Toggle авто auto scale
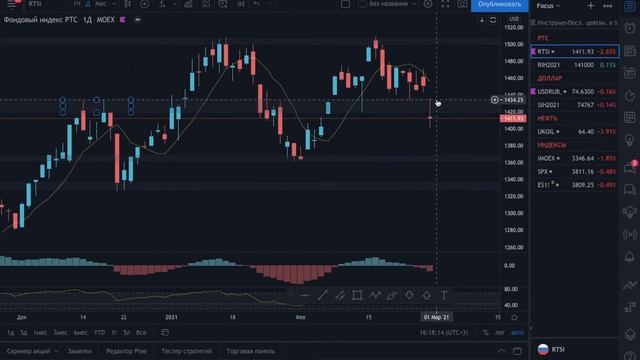Viewport: 640px width, 360px height. [517, 333]
